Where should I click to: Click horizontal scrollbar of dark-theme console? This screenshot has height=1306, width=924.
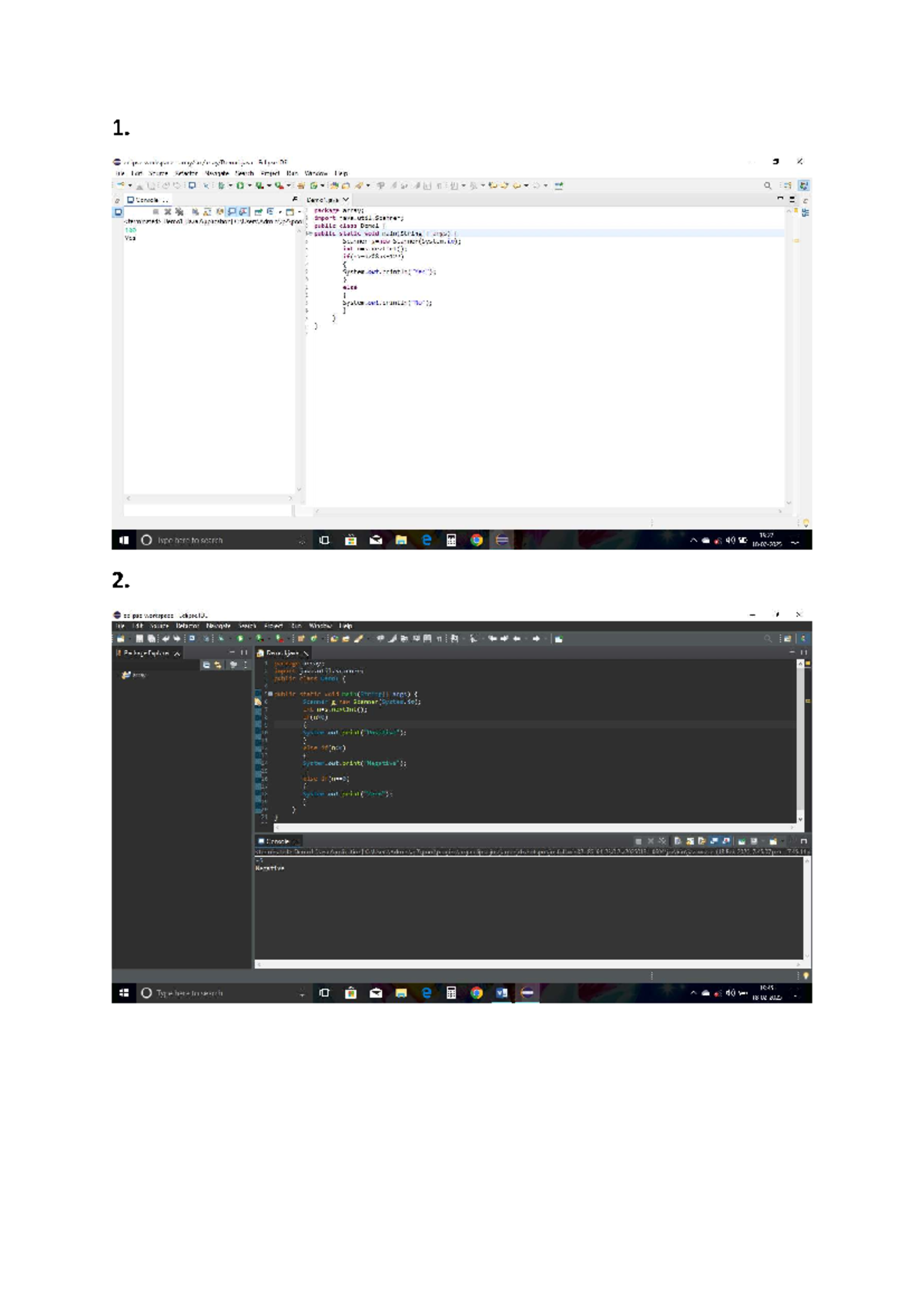[x=531, y=963]
